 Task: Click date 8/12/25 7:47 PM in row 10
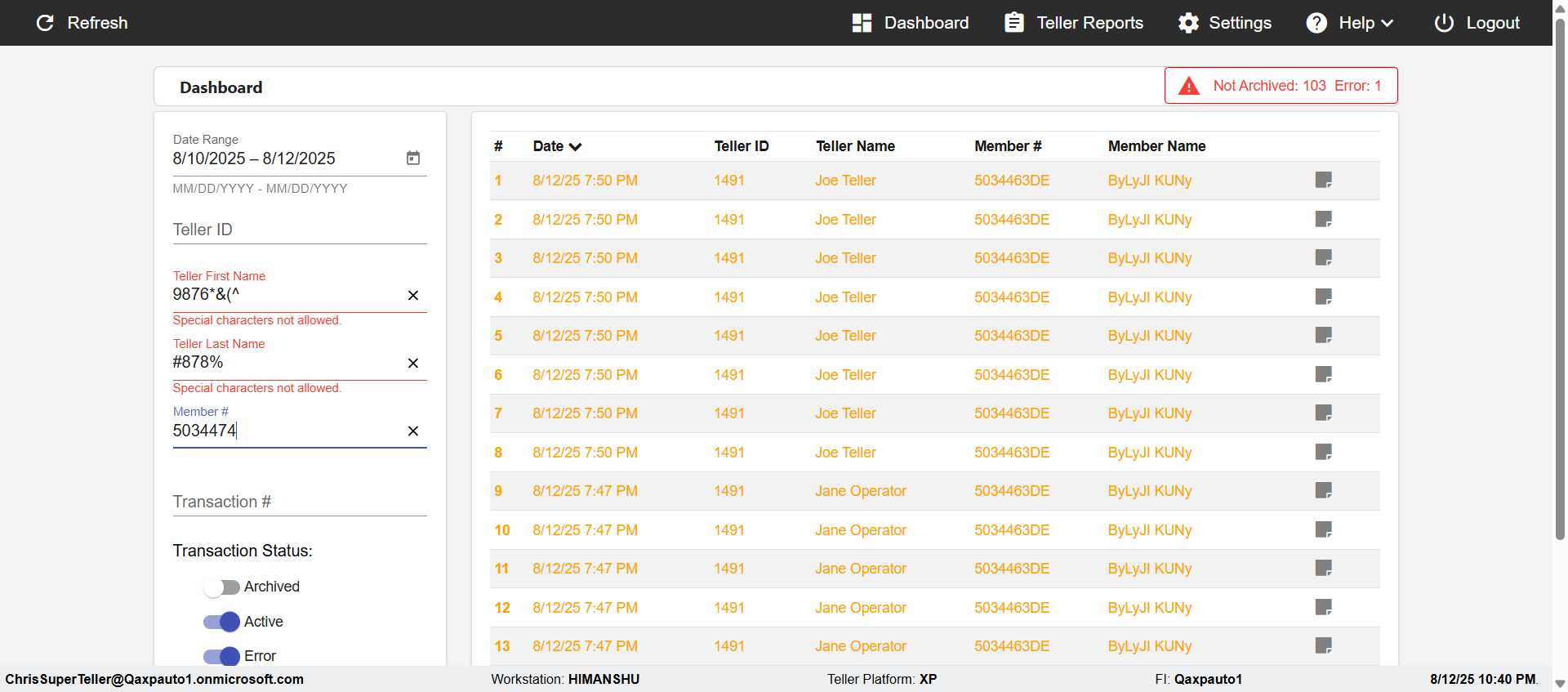click(x=585, y=530)
